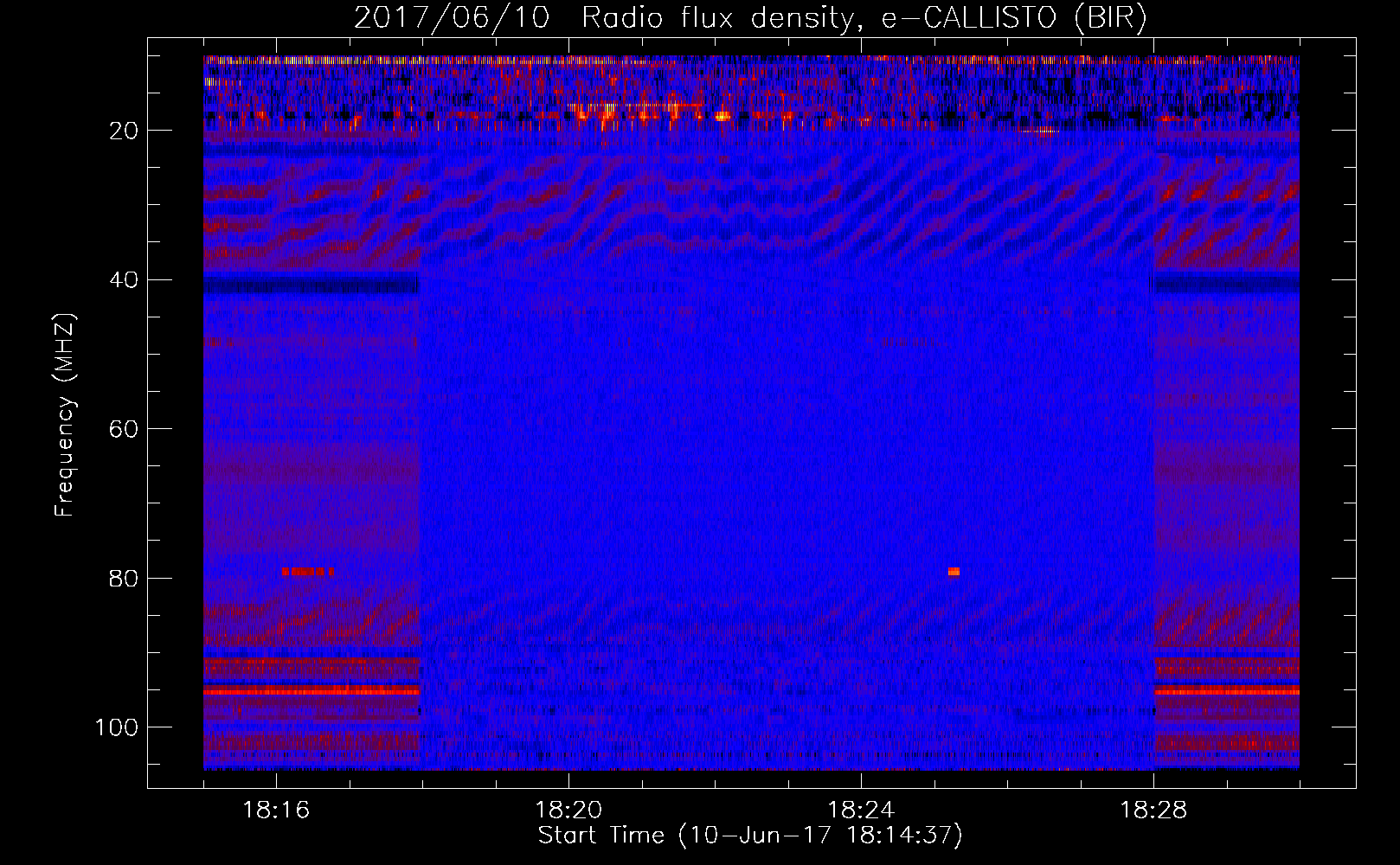
Task: Click the '80' frequency tick label
Action: coord(125,579)
